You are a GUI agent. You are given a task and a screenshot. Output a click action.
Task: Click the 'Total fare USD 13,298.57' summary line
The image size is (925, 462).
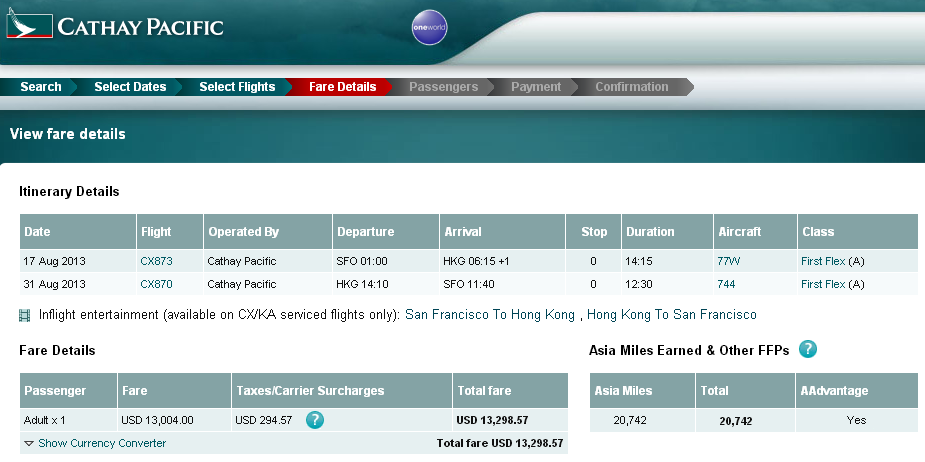tap(500, 443)
